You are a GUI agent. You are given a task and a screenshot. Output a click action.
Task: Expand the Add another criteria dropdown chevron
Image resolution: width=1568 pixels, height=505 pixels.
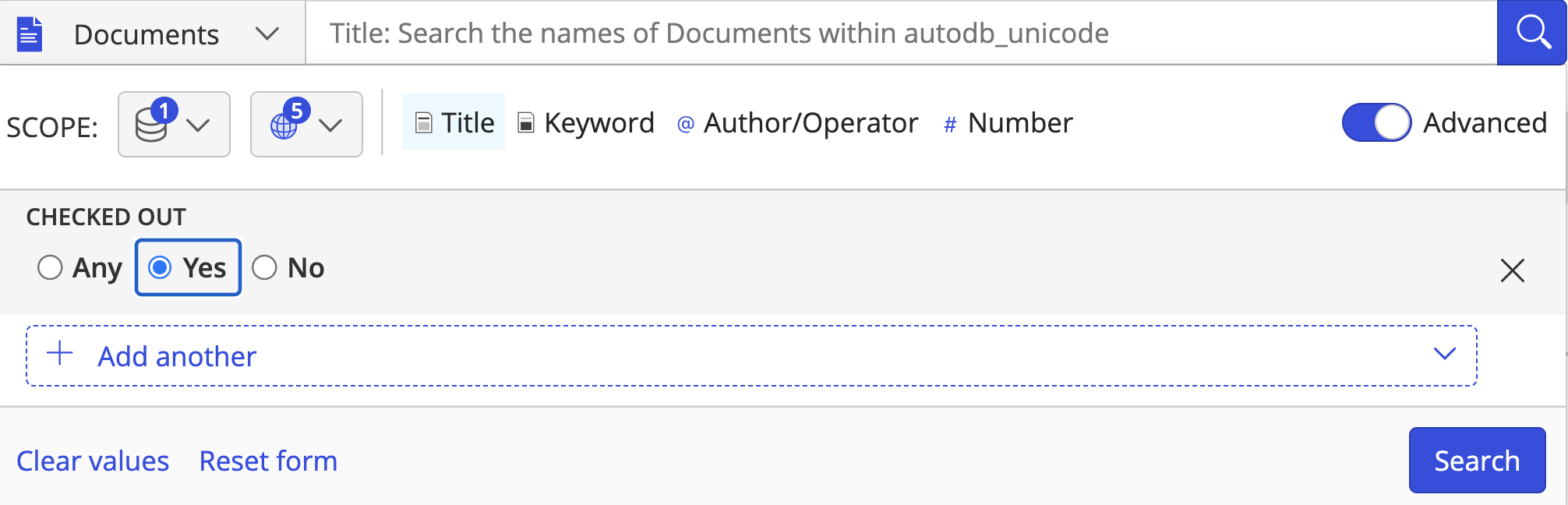point(1444,354)
